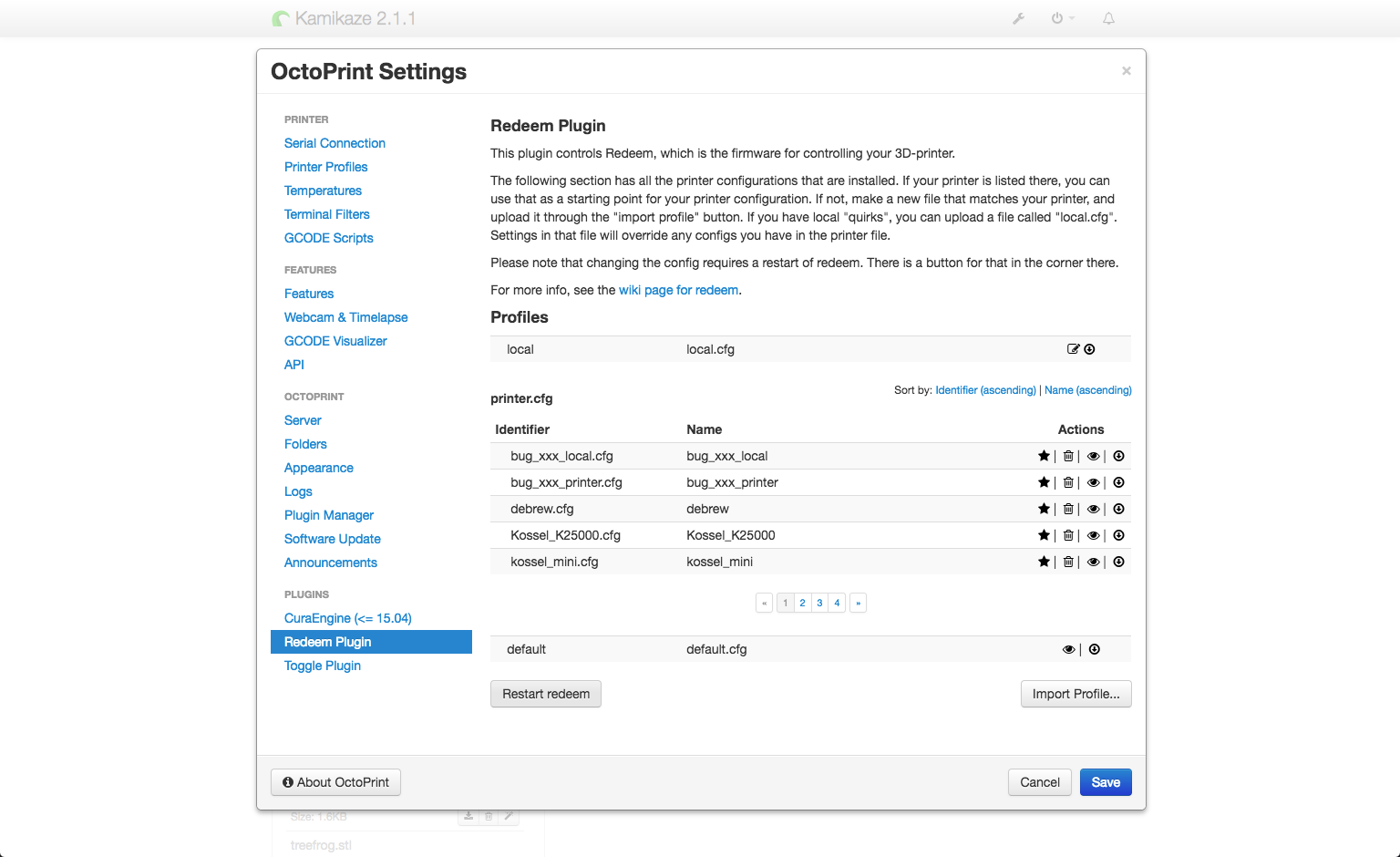Cancel the settings dialog

[x=1040, y=782]
